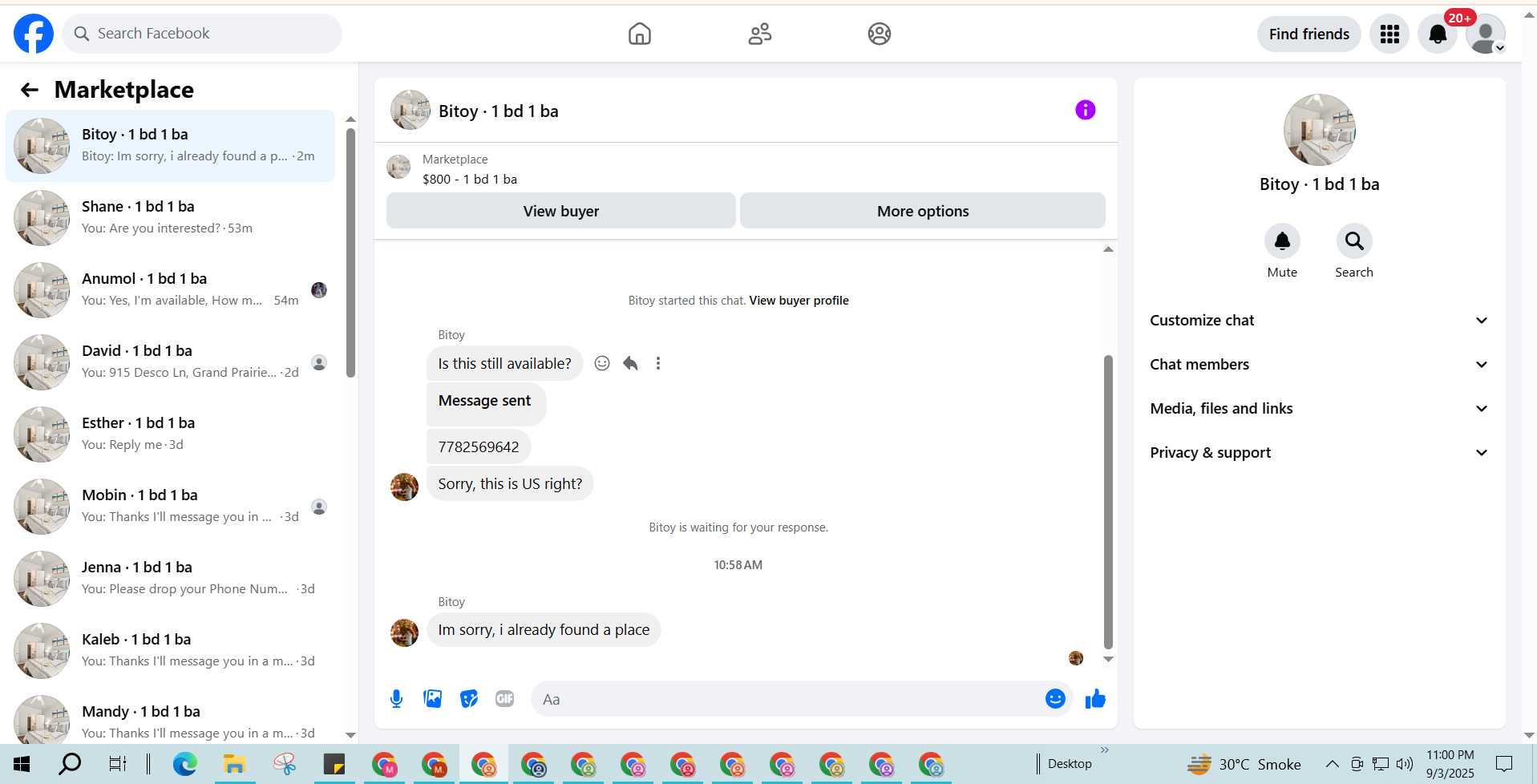Click the listing thumbnail in the right panel
The image size is (1537, 784).
coord(1320,130)
